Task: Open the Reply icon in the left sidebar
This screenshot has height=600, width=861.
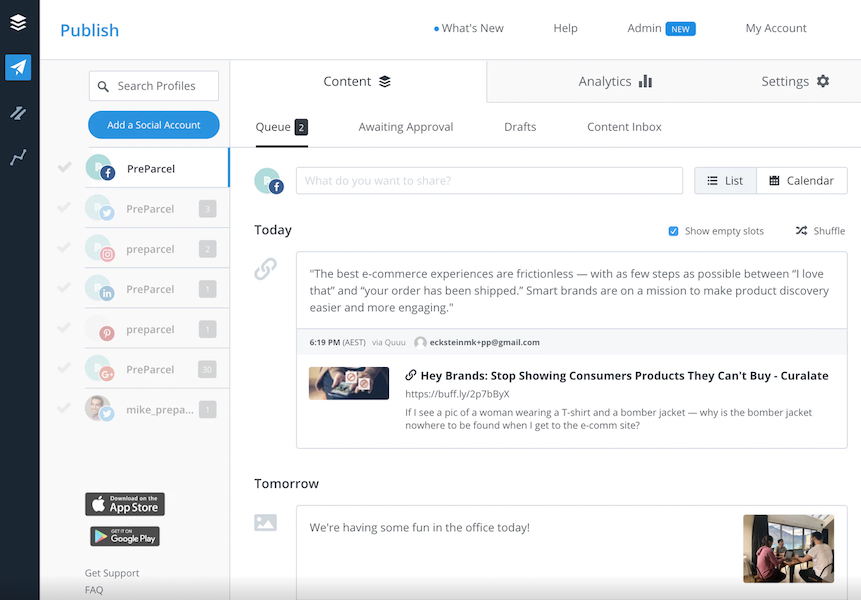Action: [18, 113]
